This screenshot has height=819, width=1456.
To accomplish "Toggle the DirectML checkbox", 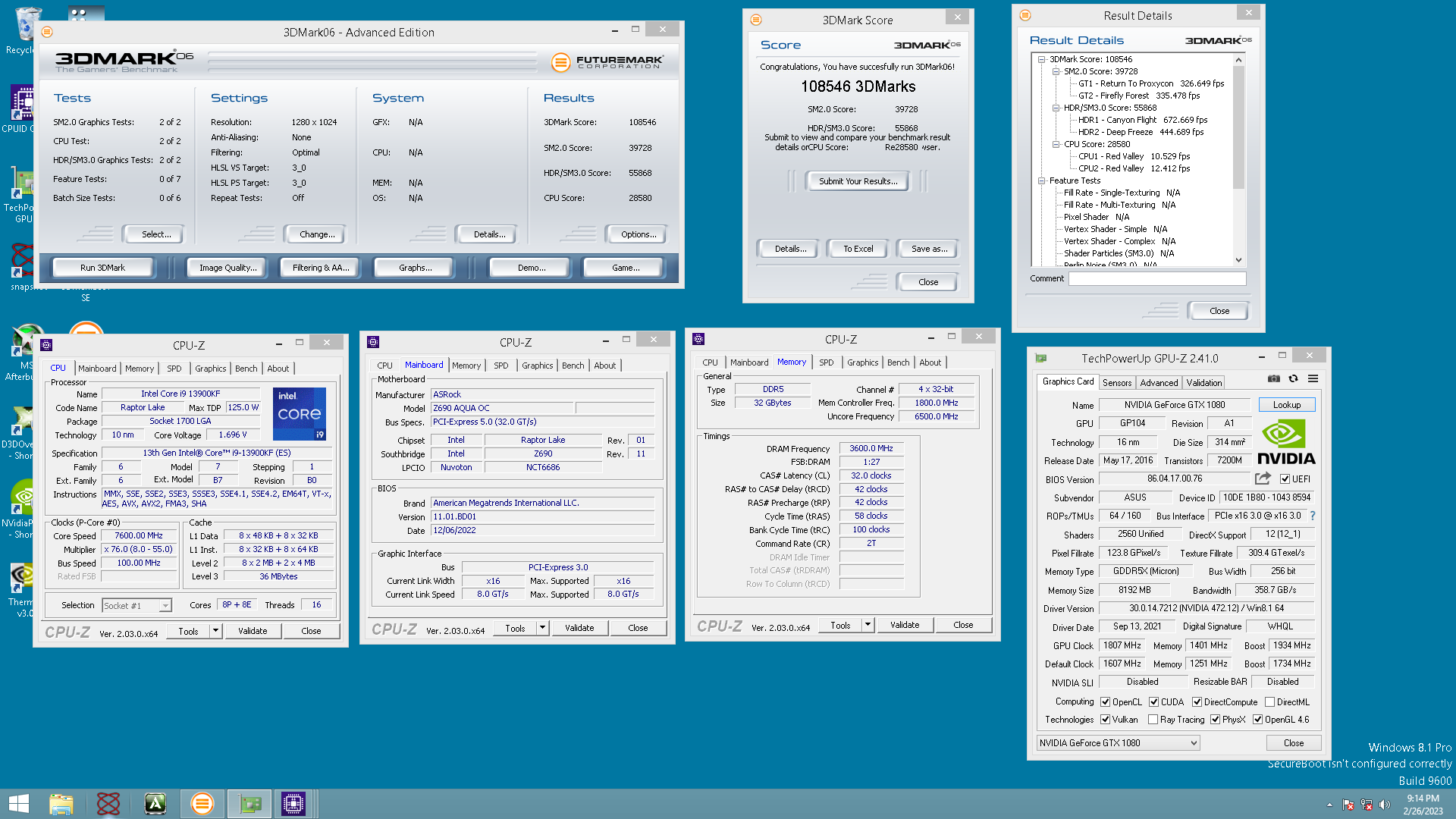I will (1270, 702).
